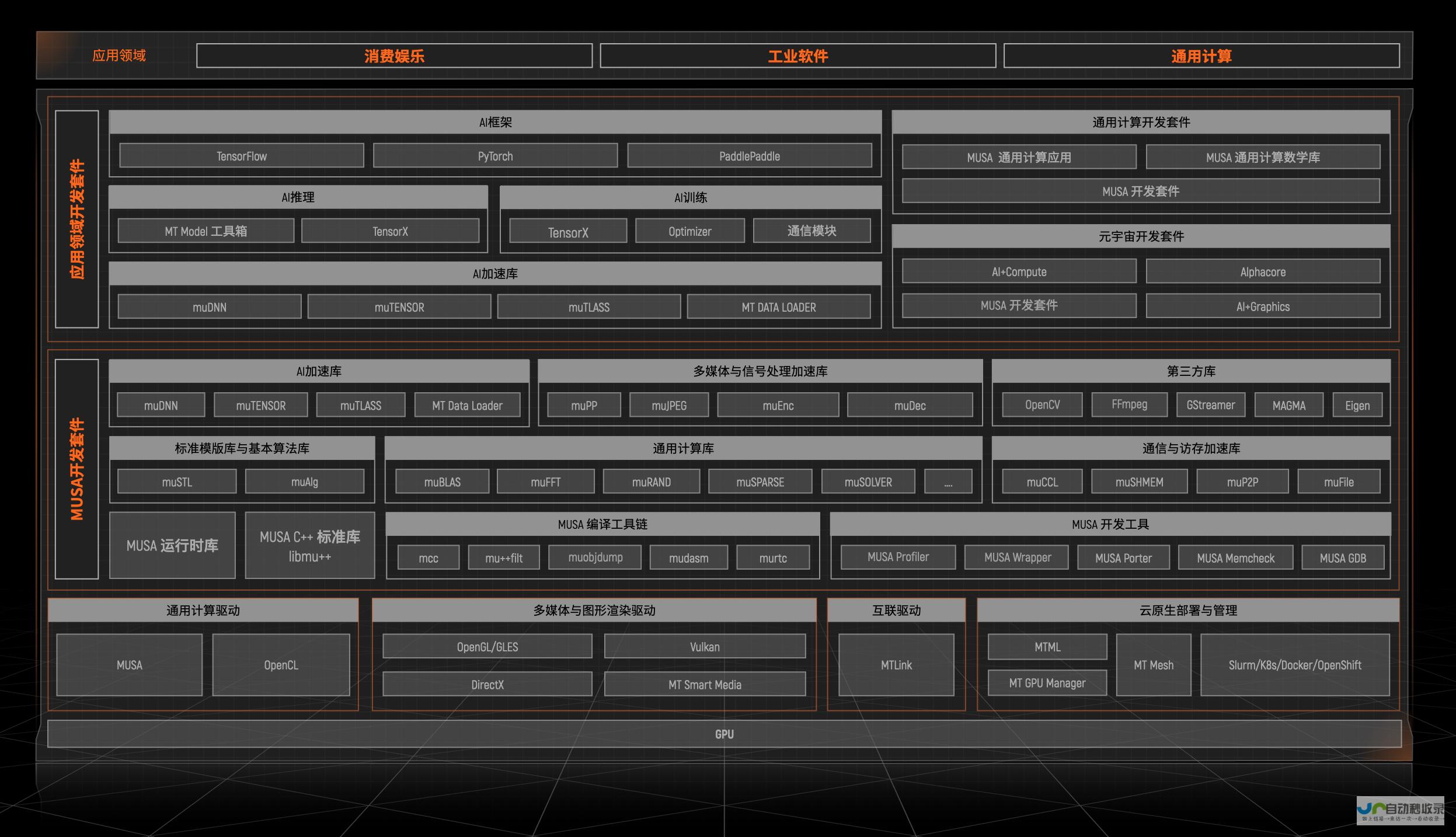
Task: Click the 消费娱乐 application domain box
Action: pyautogui.click(x=394, y=56)
